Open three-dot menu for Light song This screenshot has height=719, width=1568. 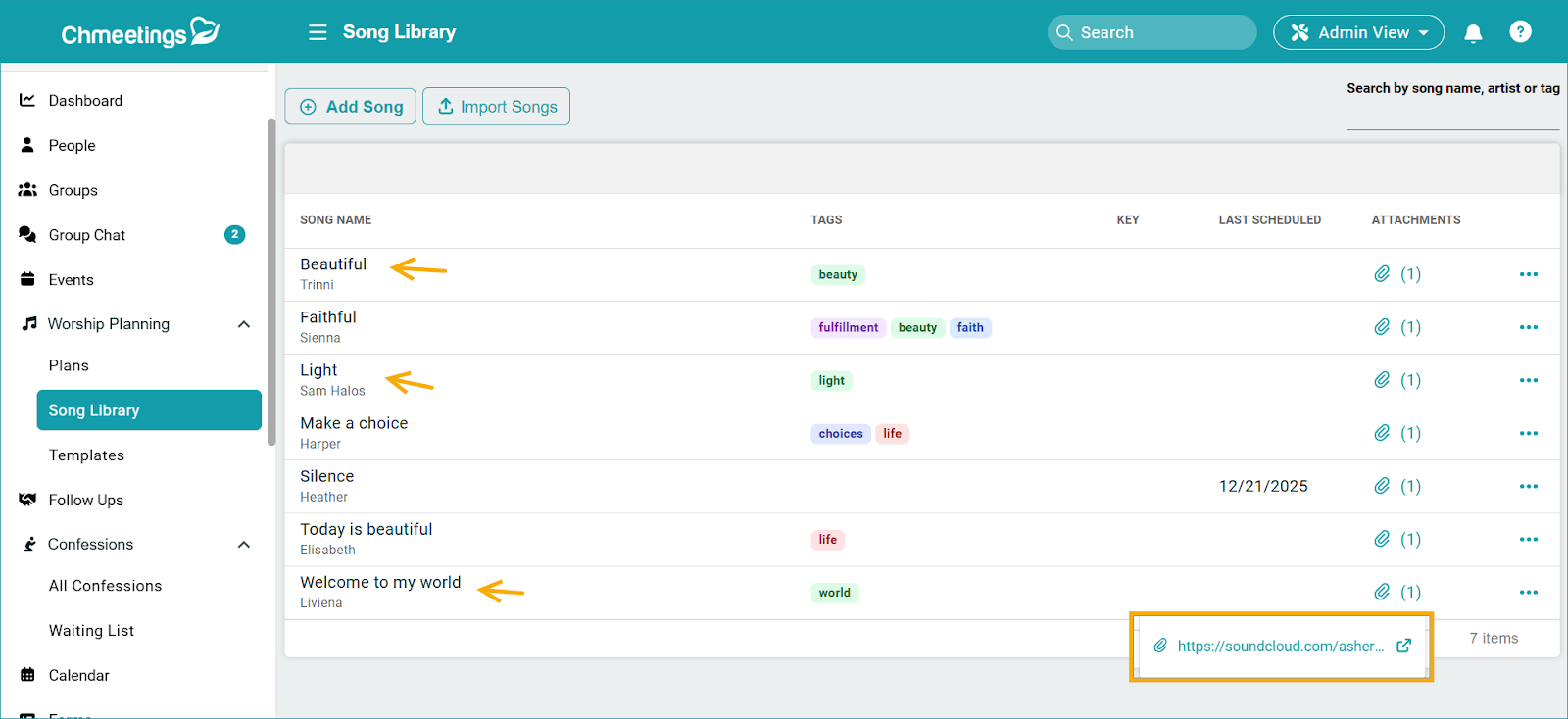coord(1528,380)
